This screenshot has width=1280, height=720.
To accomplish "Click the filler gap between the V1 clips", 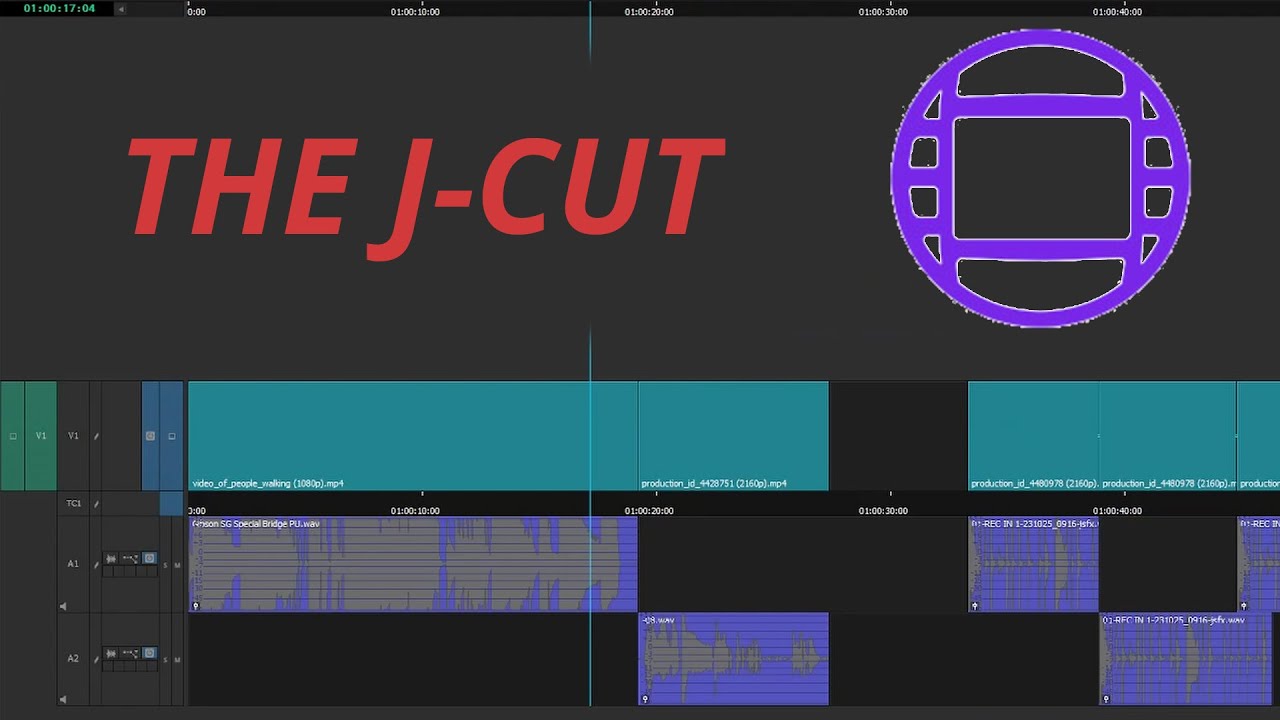I will pyautogui.click(x=898, y=436).
